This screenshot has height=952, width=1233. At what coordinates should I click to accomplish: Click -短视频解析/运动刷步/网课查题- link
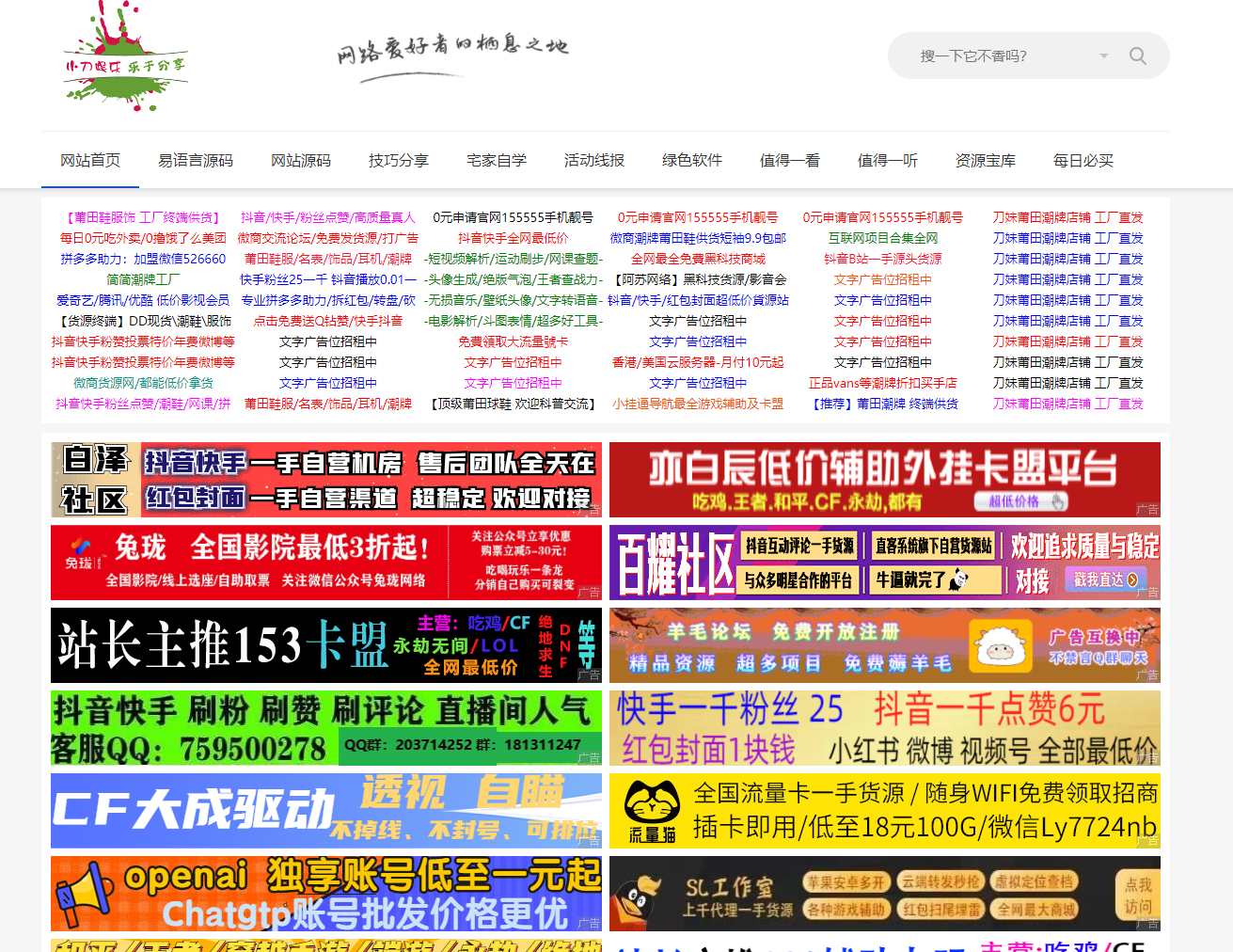[513, 259]
